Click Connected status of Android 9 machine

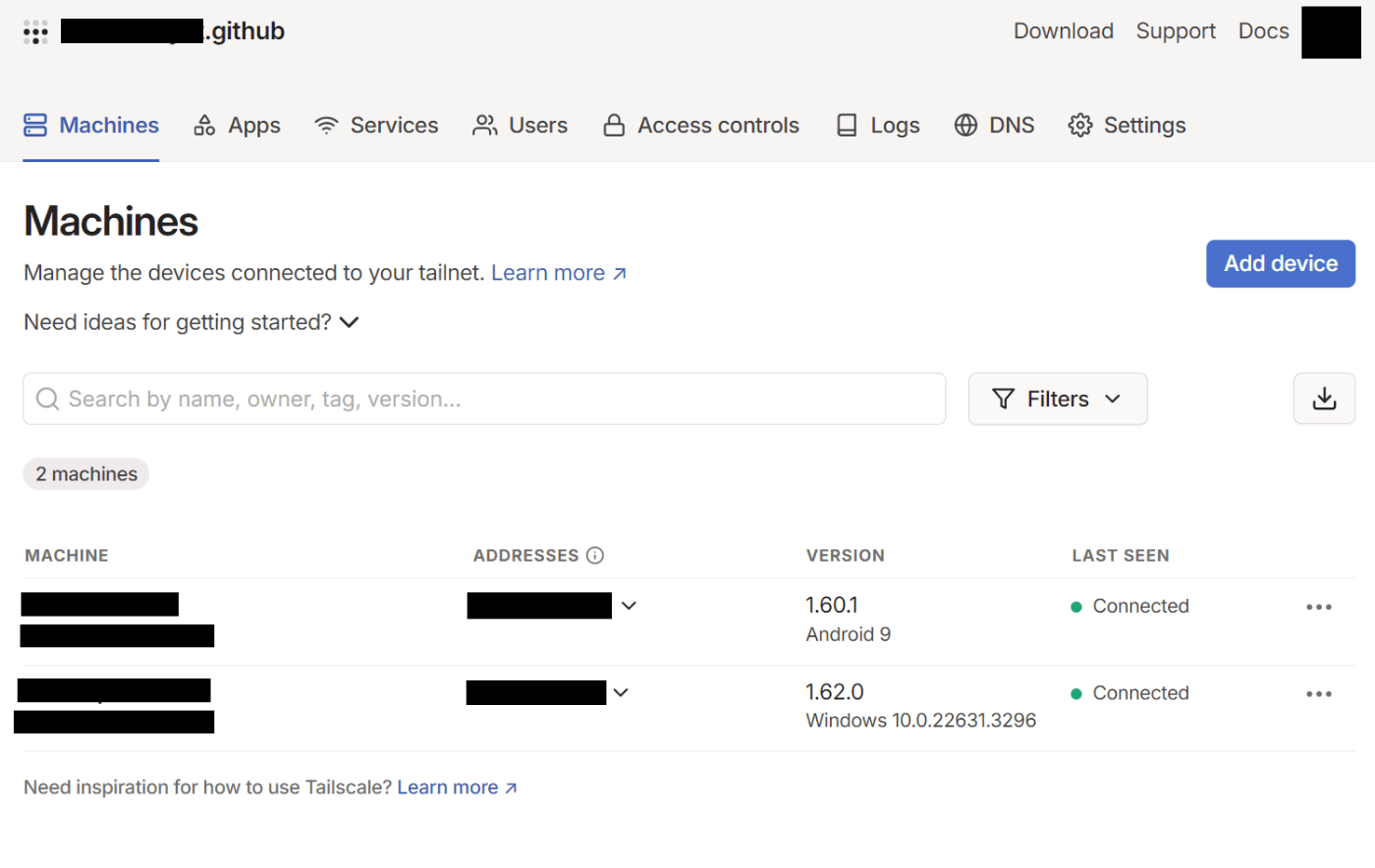(1129, 606)
